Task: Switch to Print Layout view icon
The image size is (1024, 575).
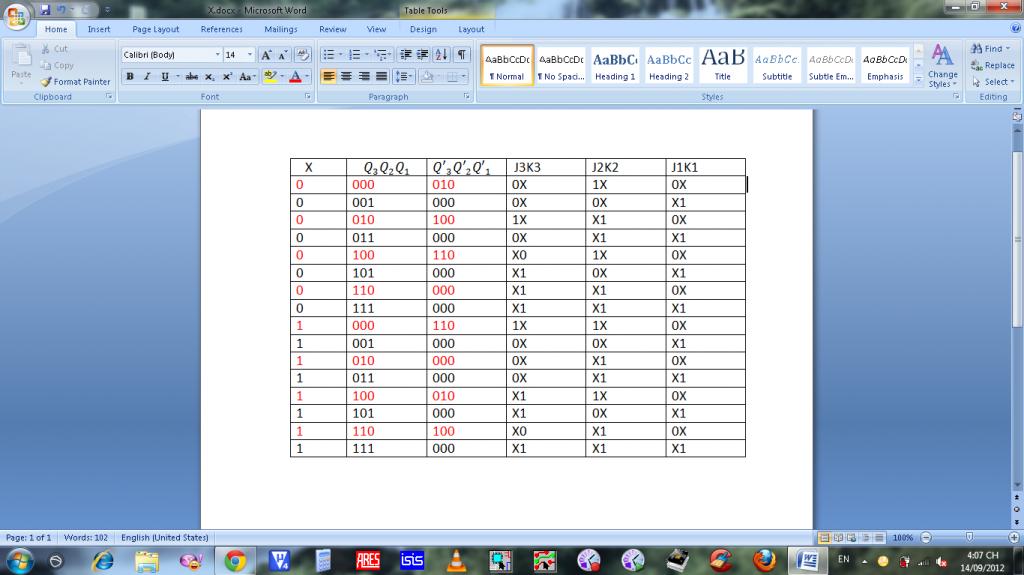Action: point(824,538)
